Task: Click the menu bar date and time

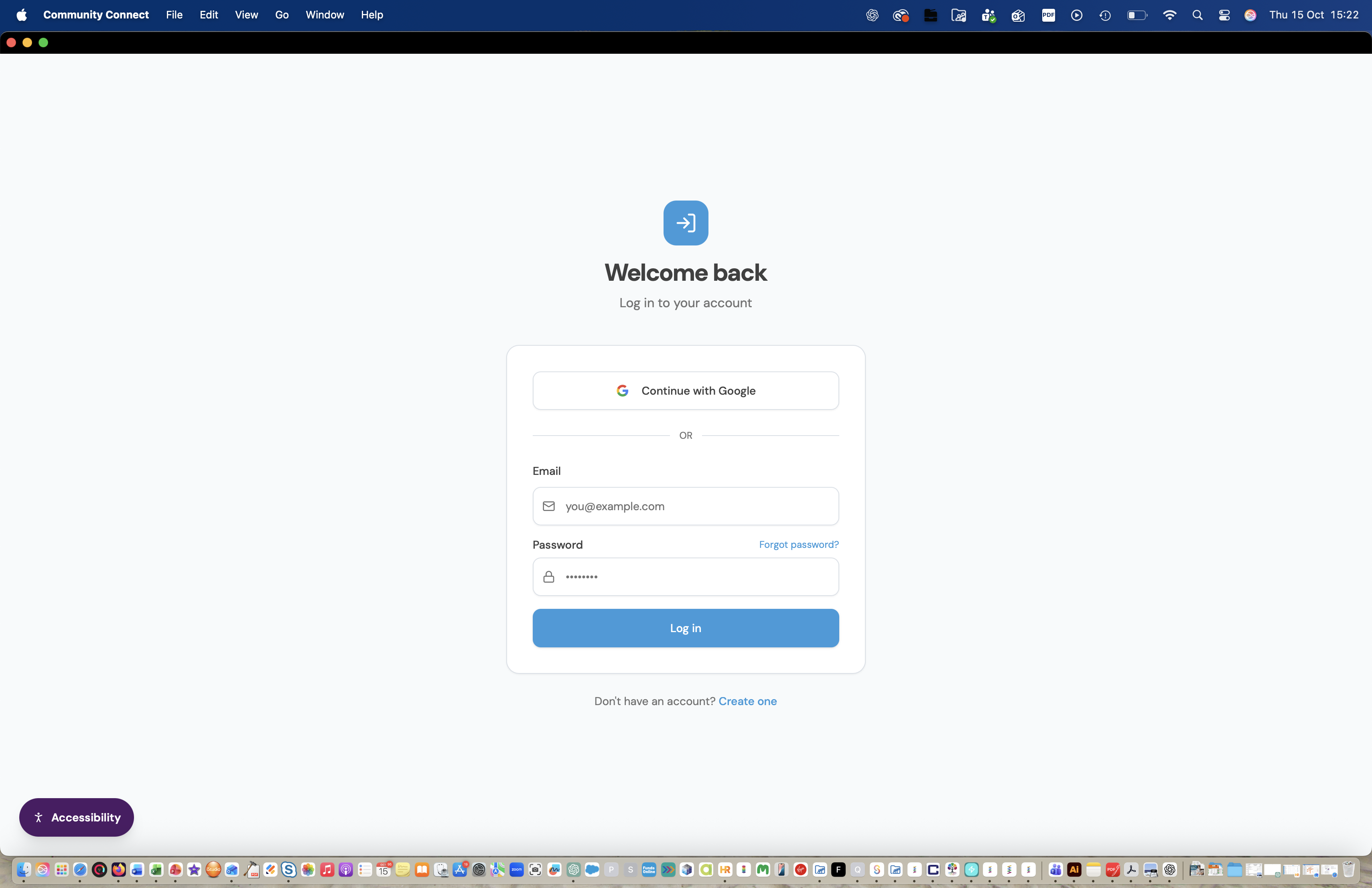Action: point(1314,15)
